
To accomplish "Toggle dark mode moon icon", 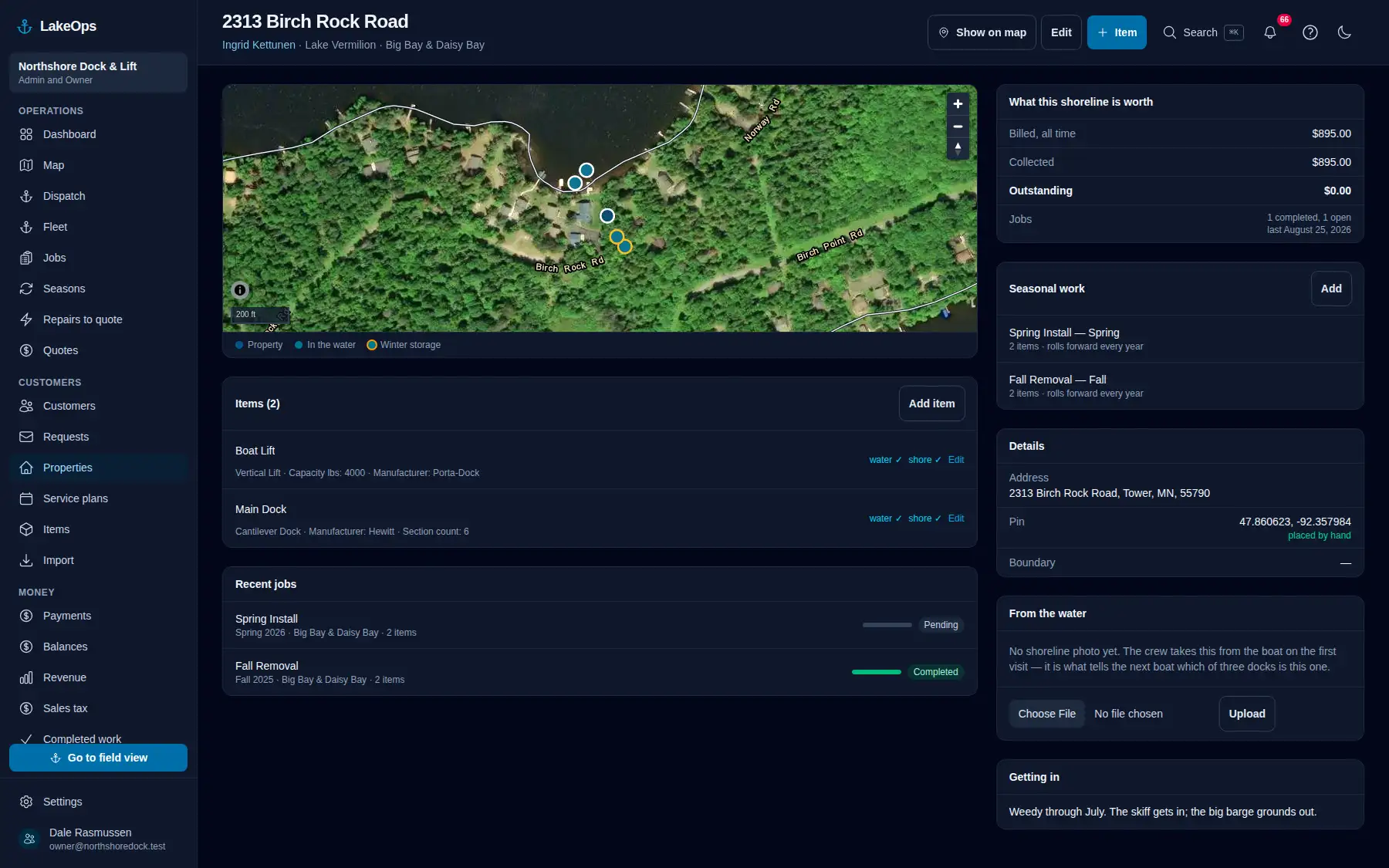I will tap(1344, 32).
